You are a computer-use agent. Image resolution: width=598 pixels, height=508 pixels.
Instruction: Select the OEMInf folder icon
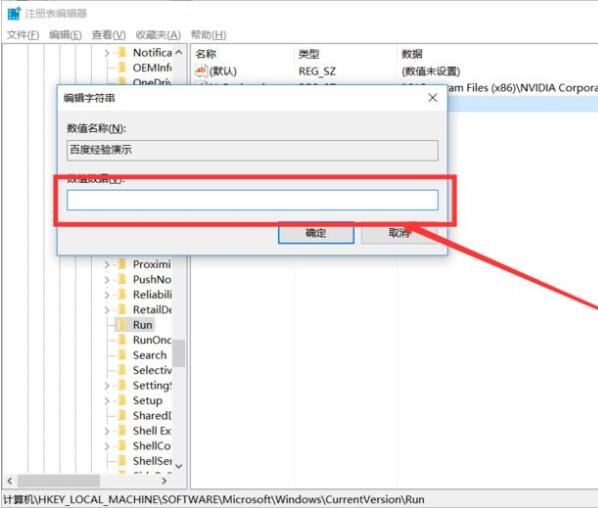point(122,68)
